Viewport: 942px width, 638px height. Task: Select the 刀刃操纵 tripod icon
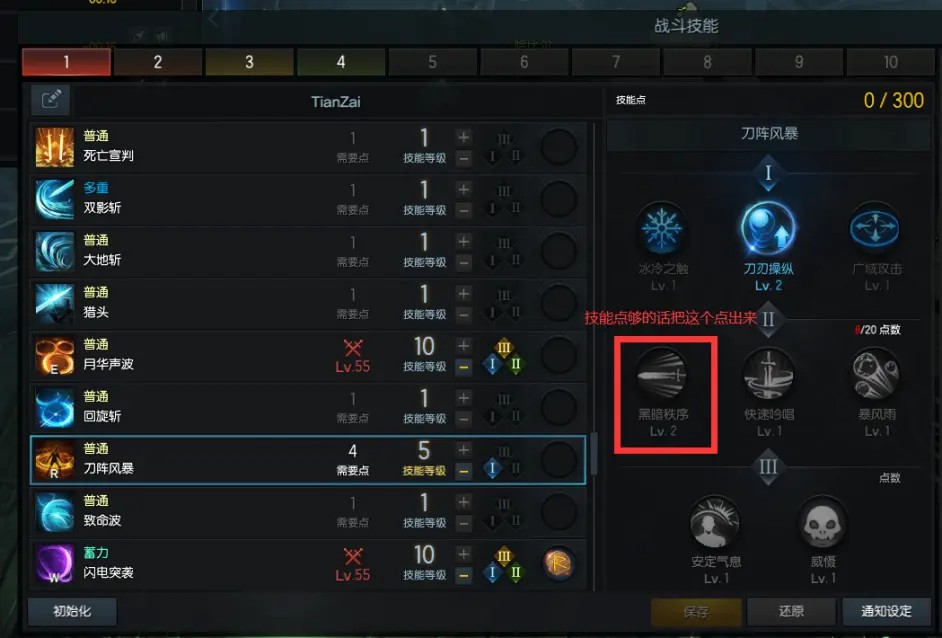(x=768, y=228)
